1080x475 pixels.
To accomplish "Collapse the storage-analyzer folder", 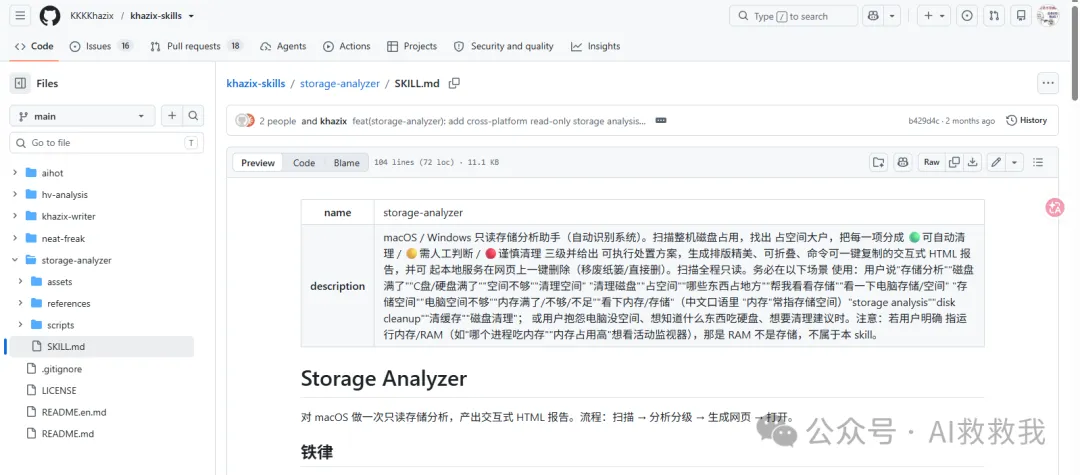I will (x=15, y=260).
